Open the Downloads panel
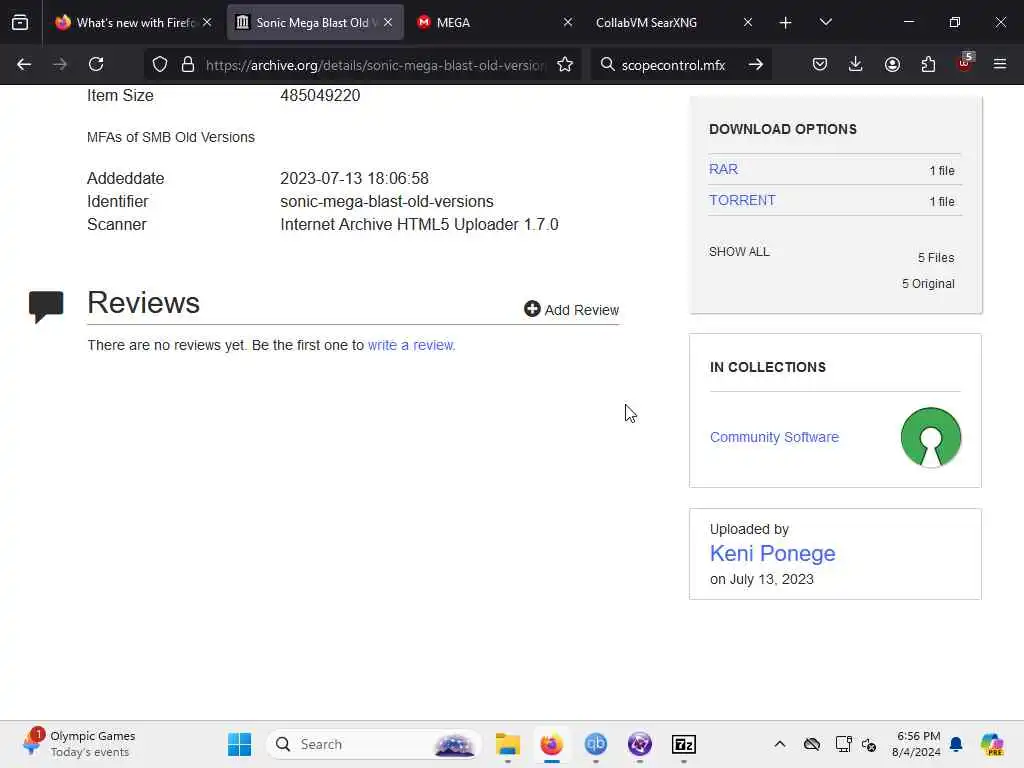This screenshot has height=768, width=1024. pos(856,64)
